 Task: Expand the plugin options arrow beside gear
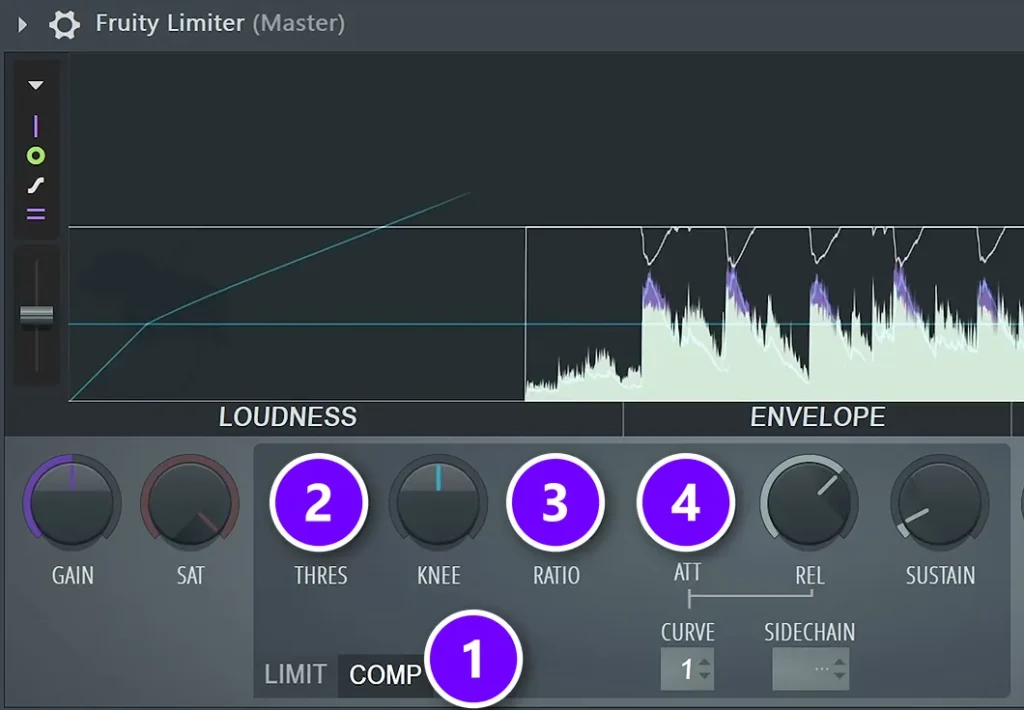click(22, 25)
